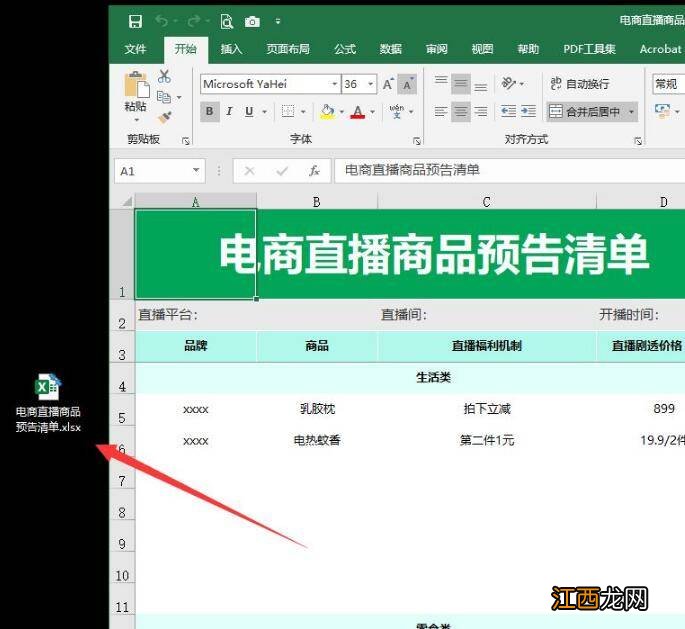Open the clipboard group dialog launcher
This screenshot has width=685, height=629.
(186, 141)
